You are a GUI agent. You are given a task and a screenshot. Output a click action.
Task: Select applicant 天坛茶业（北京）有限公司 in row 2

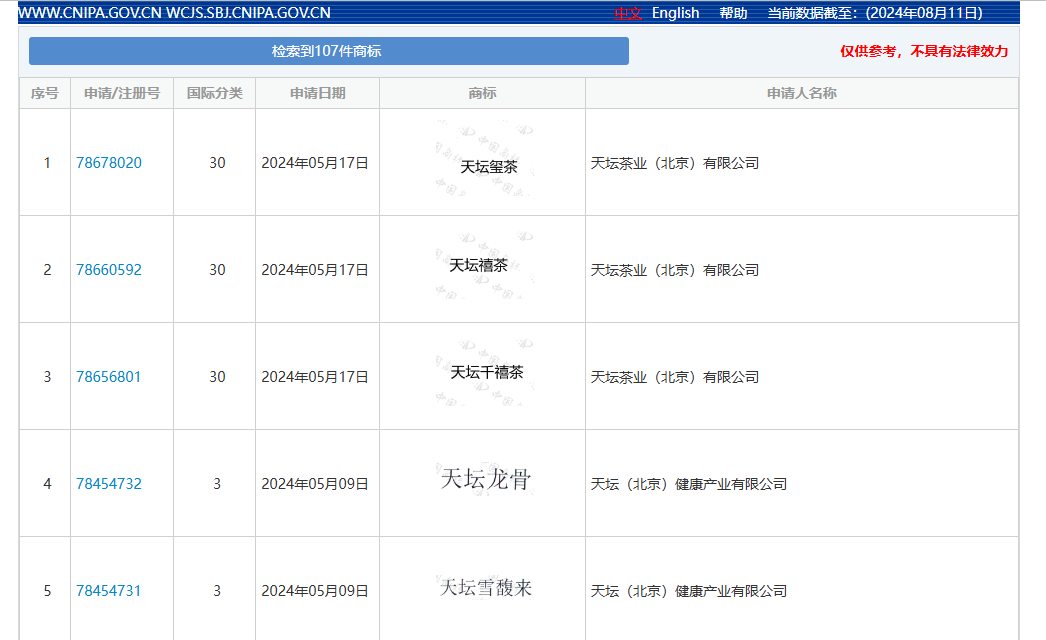675,270
